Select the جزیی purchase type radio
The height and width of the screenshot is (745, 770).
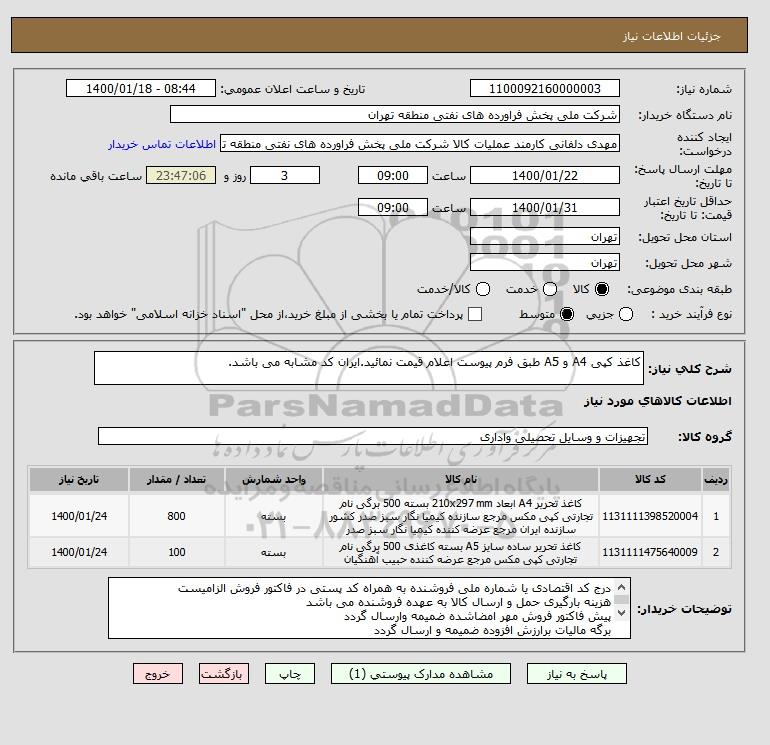point(626,314)
